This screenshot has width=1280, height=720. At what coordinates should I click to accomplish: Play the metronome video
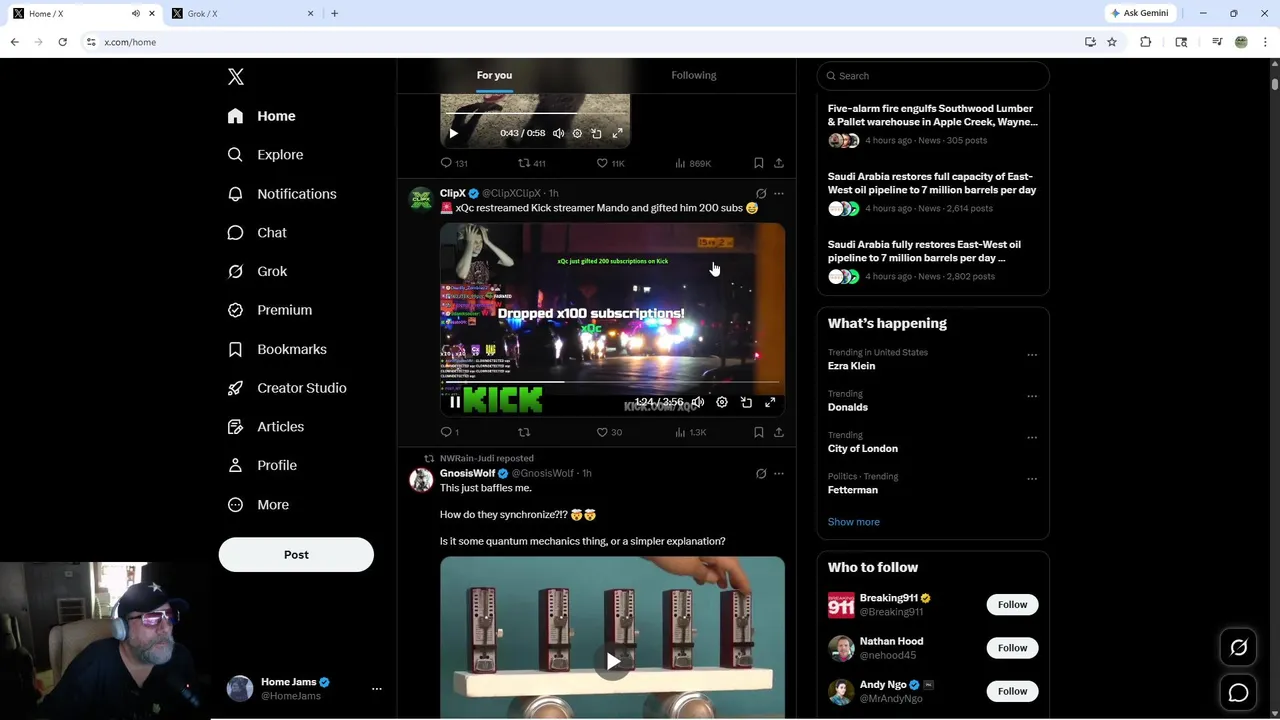613,661
